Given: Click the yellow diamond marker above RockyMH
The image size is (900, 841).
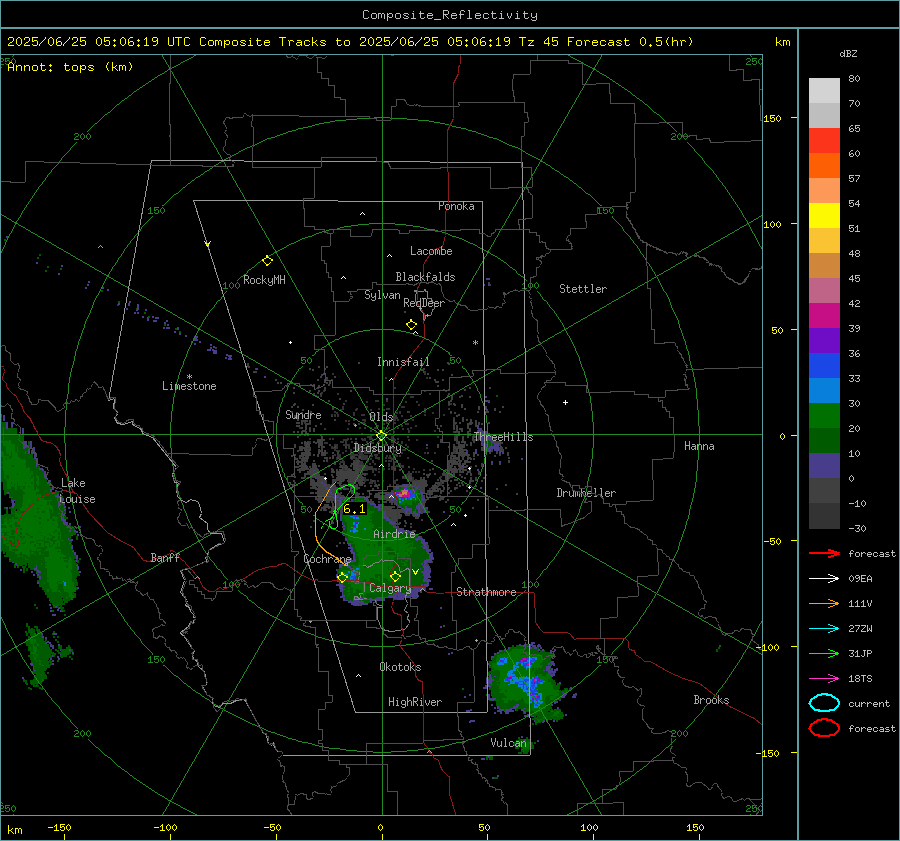Looking at the screenshot, I should [267, 261].
